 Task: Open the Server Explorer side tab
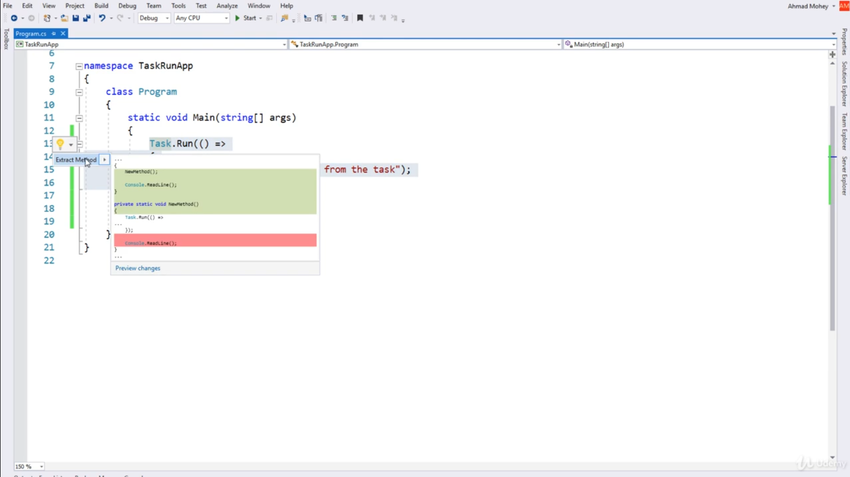click(x=844, y=176)
